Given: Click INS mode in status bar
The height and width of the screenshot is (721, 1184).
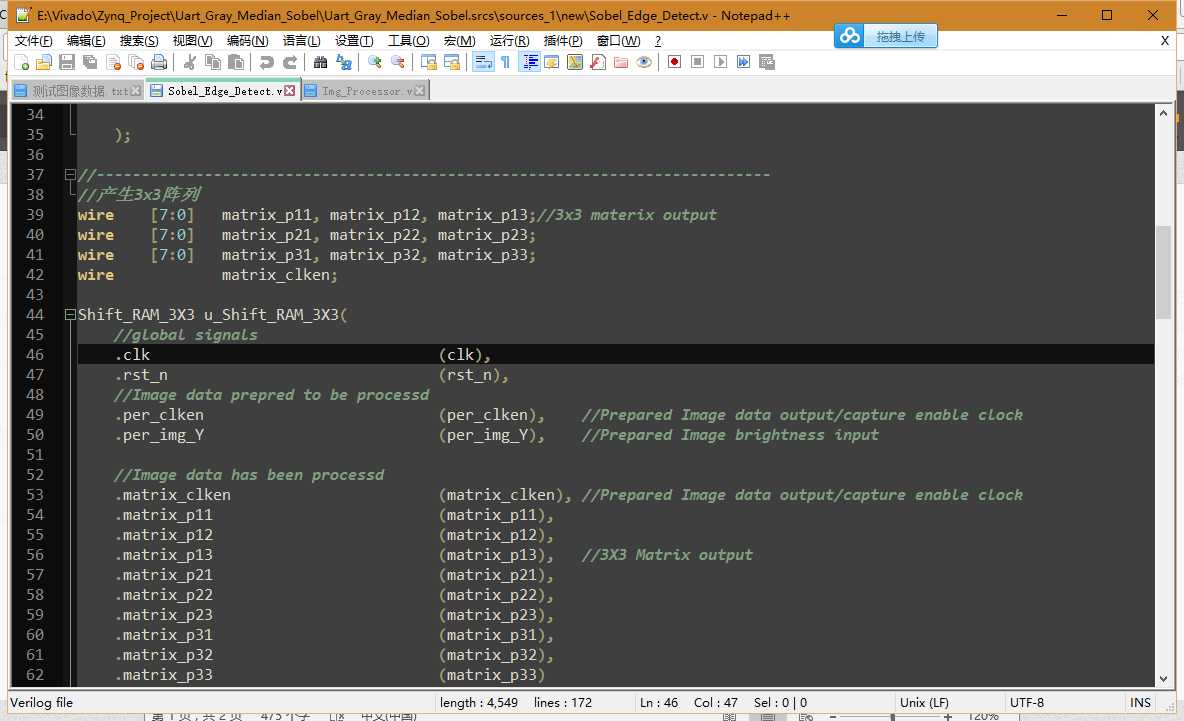Looking at the screenshot, I should (1140, 703).
